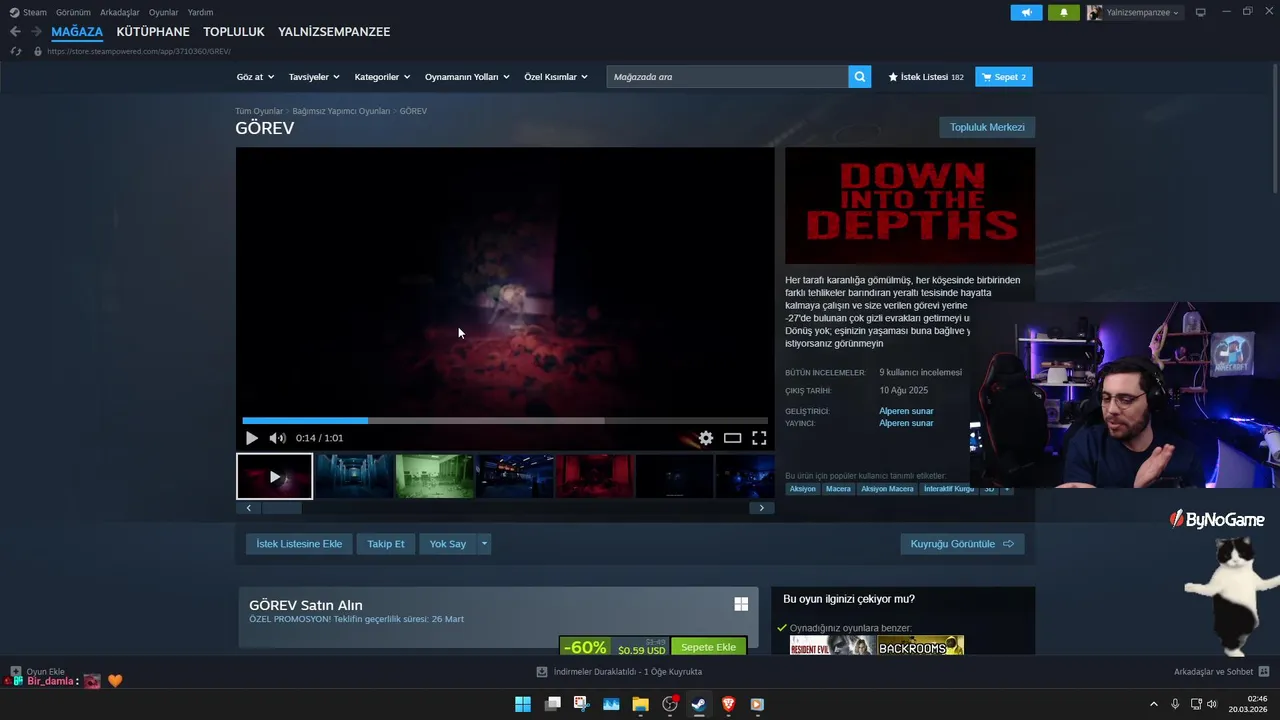Open the green notifications bell
1280x720 pixels.
click(x=1063, y=12)
